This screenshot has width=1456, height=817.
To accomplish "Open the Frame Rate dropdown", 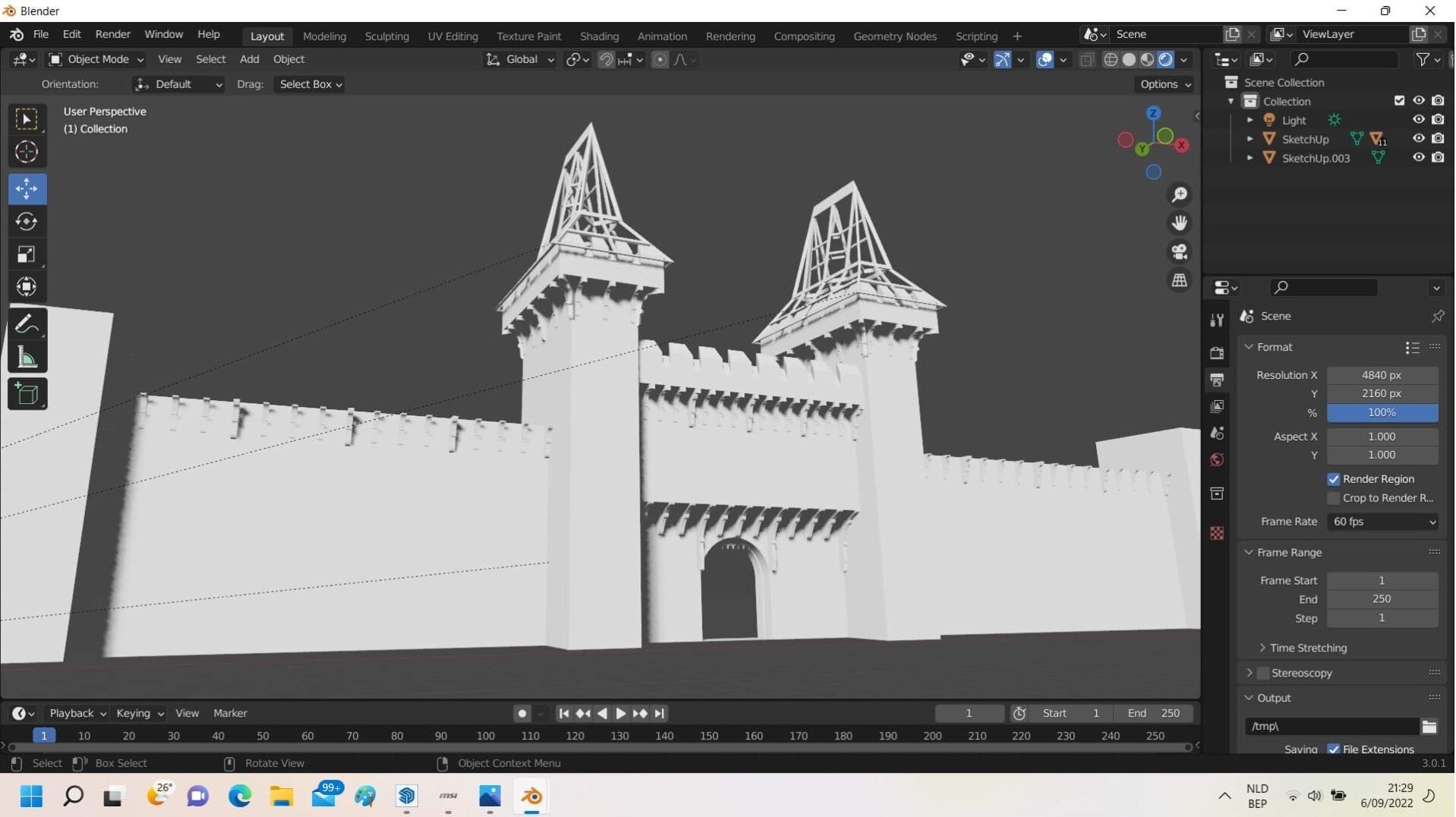I will point(1382,522).
